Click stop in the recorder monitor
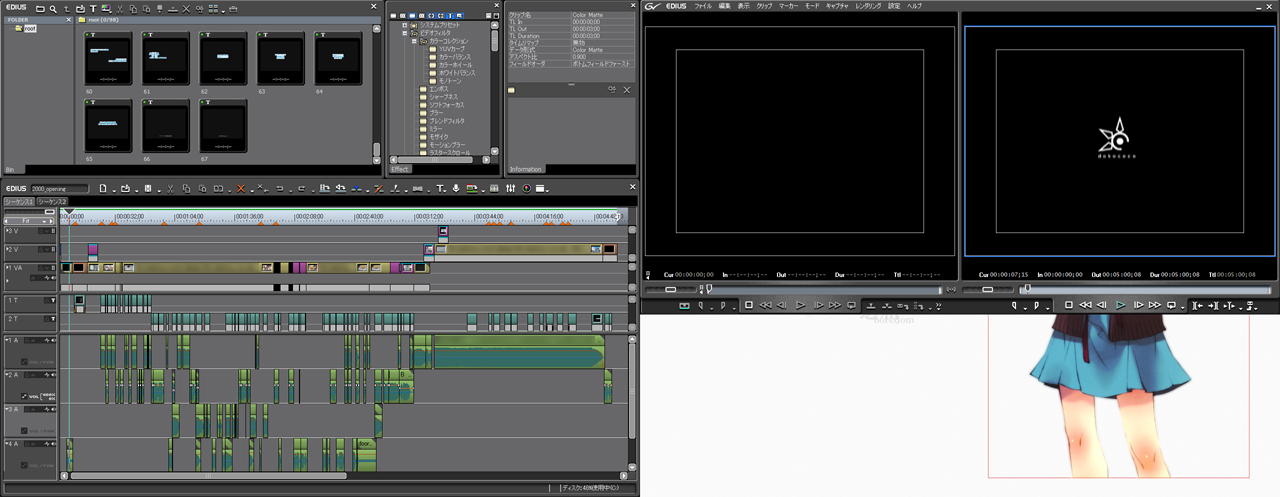Viewport: 1280px width, 497px height. (1068, 304)
